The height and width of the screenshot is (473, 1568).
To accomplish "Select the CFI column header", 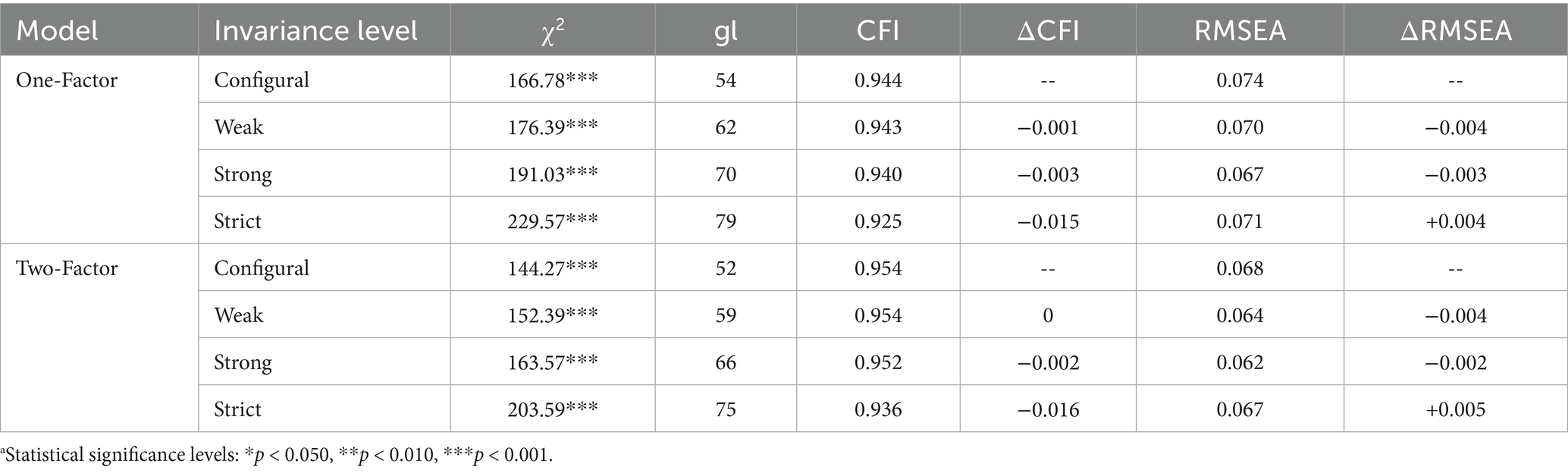I will point(878,31).
